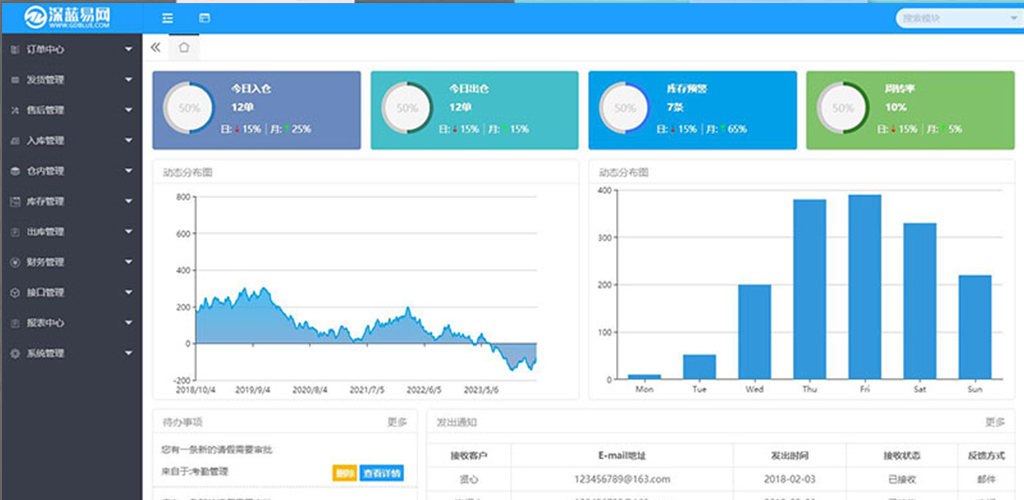Click the 财务管理 sidebar icon
The height and width of the screenshot is (500, 1024).
[x=15, y=262]
